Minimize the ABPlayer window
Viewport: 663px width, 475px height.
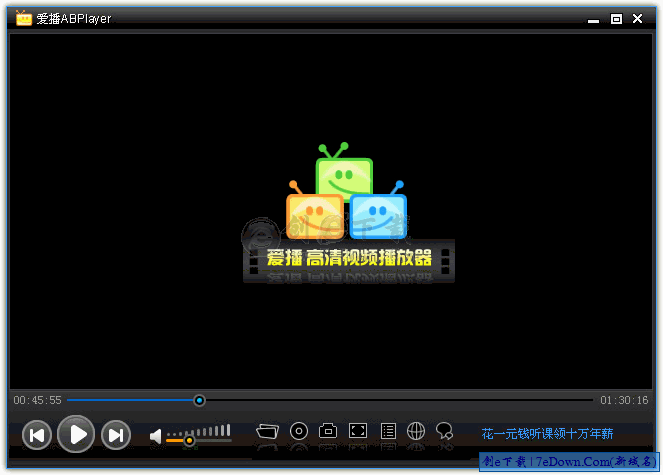[593, 21]
